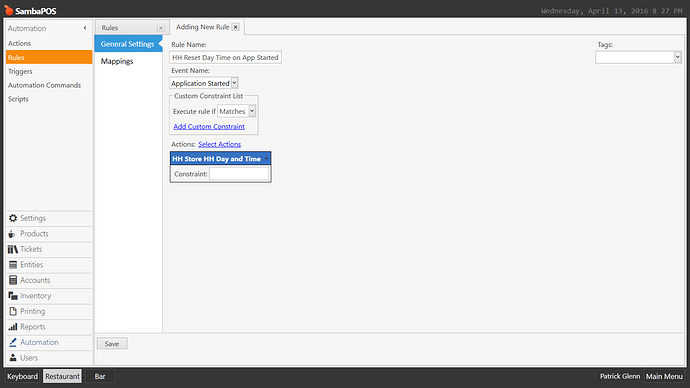This screenshot has height=388, width=690.
Task: Click the date and time display
Action: [612, 11]
